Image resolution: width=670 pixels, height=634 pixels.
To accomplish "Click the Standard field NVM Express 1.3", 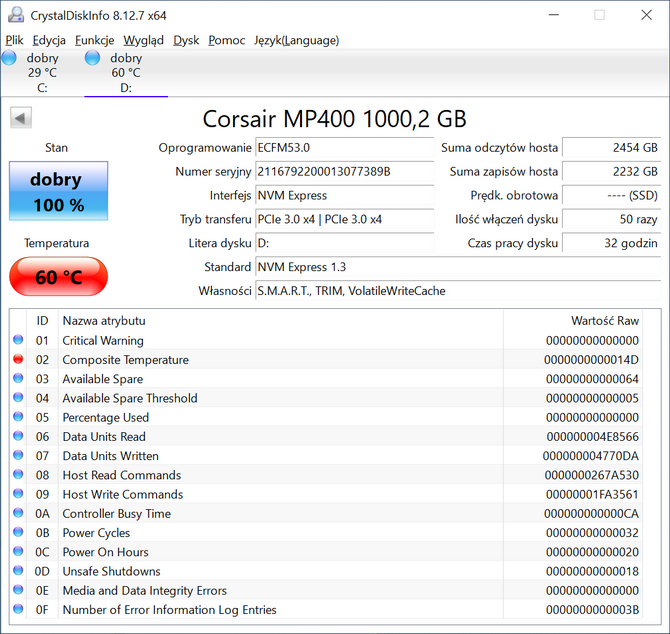I will coord(458,267).
